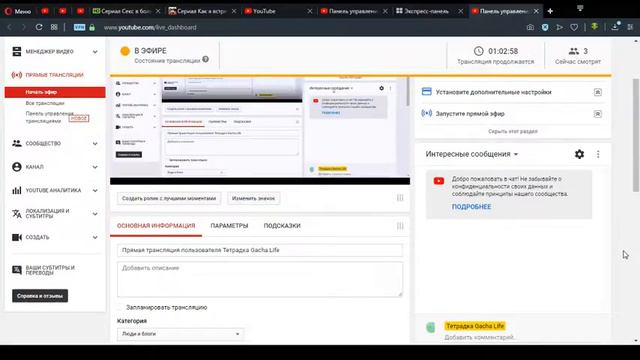This screenshot has height=360, width=640.
Task: Open chat three-dot options menu
Action: point(598,154)
